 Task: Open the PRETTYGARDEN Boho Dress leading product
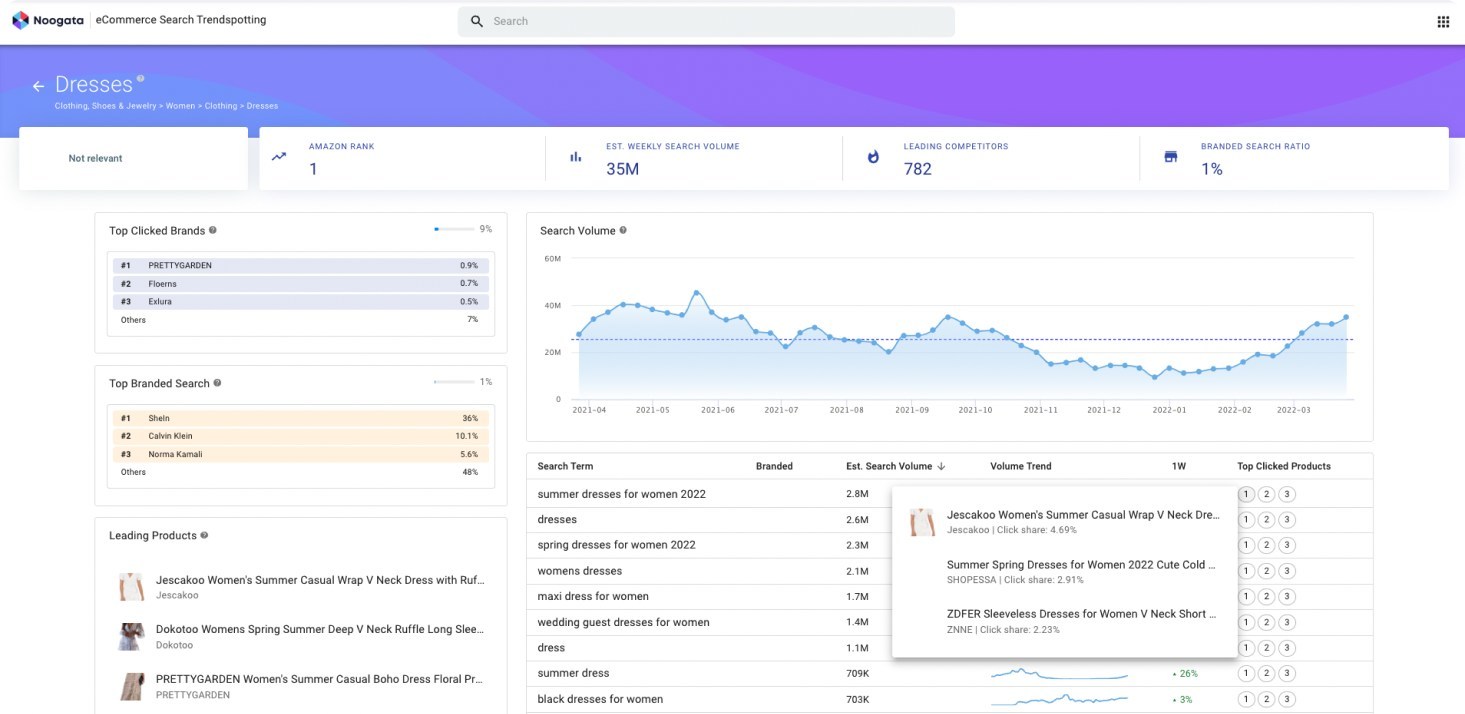[x=319, y=679]
